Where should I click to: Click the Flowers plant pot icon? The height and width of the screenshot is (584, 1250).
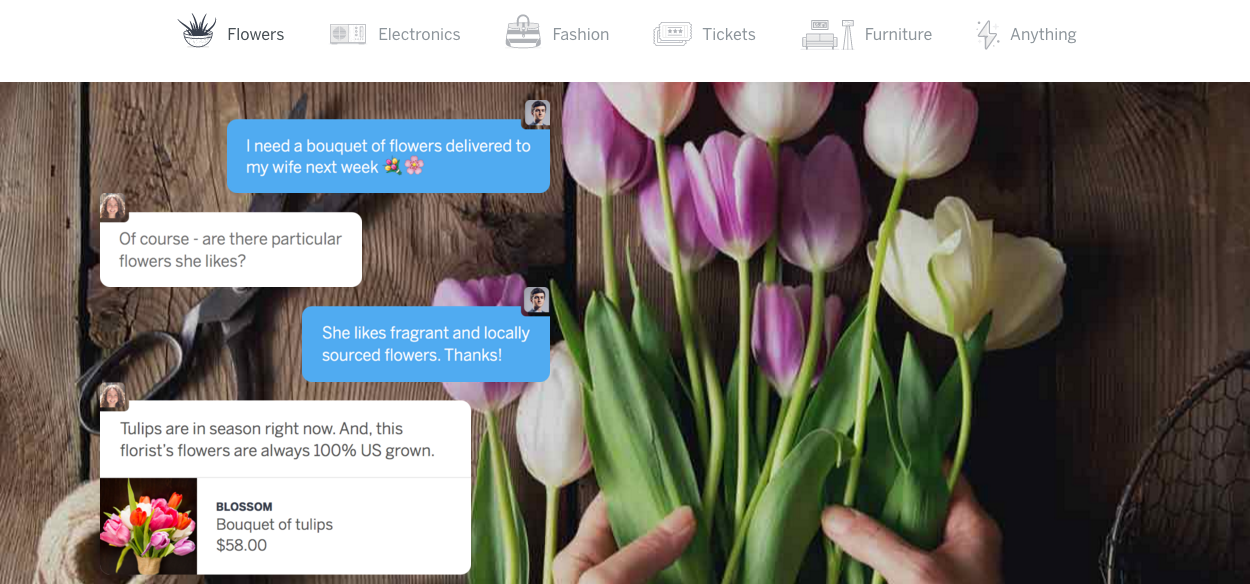click(x=197, y=31)
